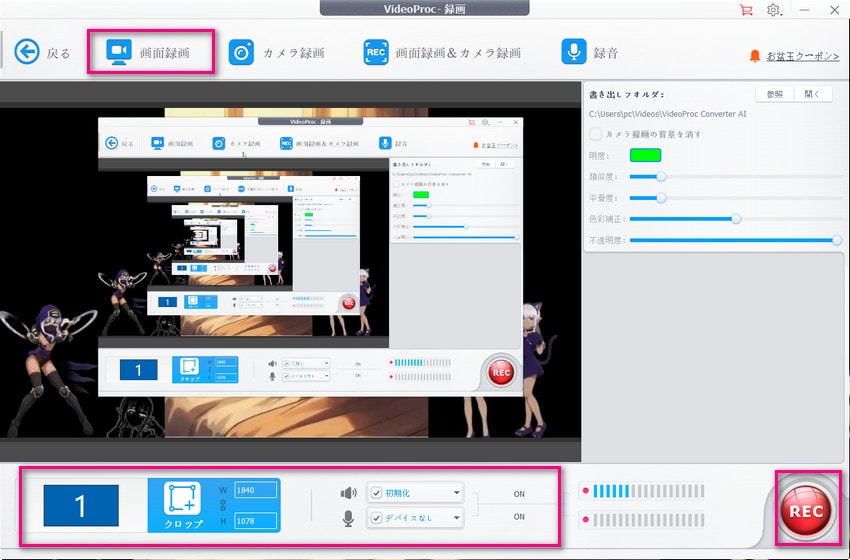850x560 pixels.
Task: Click the screen recording preview area
Action: (290, 272)
